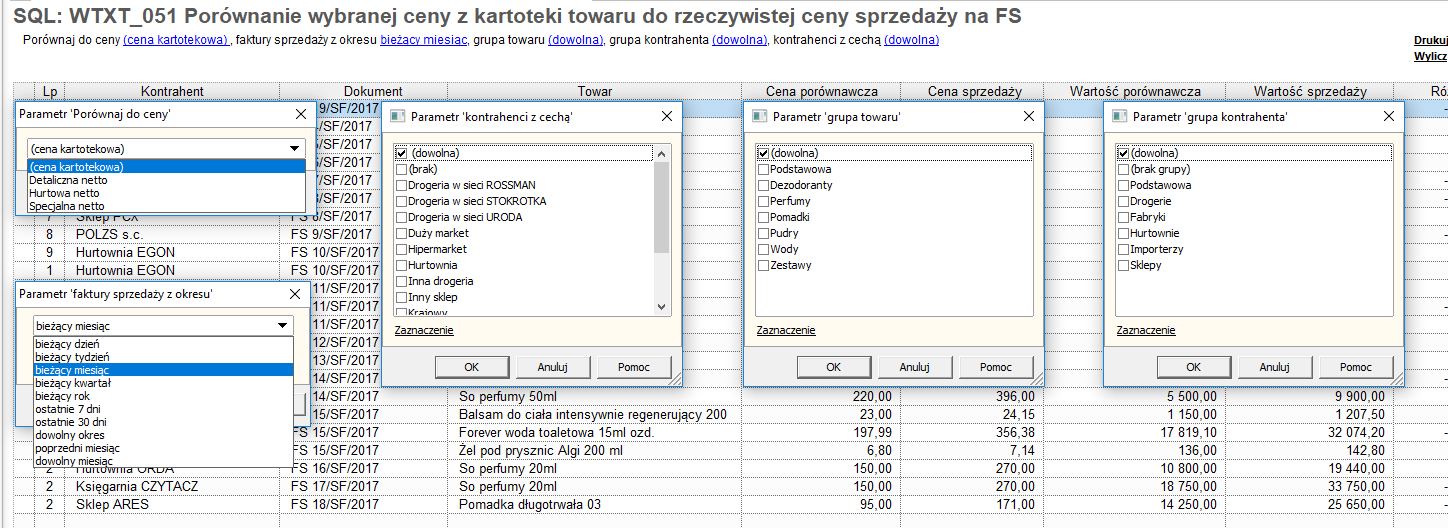
Task: Click Anuluj in 'kontrahenci z cechą' dialog
Action: 552,367
